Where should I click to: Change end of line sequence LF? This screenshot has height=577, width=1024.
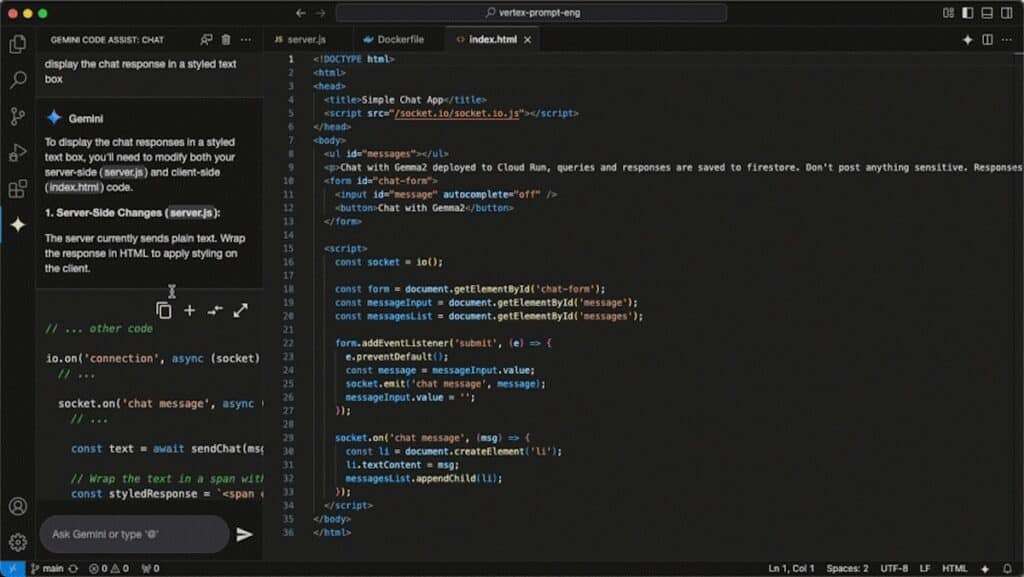coord(925,569)
